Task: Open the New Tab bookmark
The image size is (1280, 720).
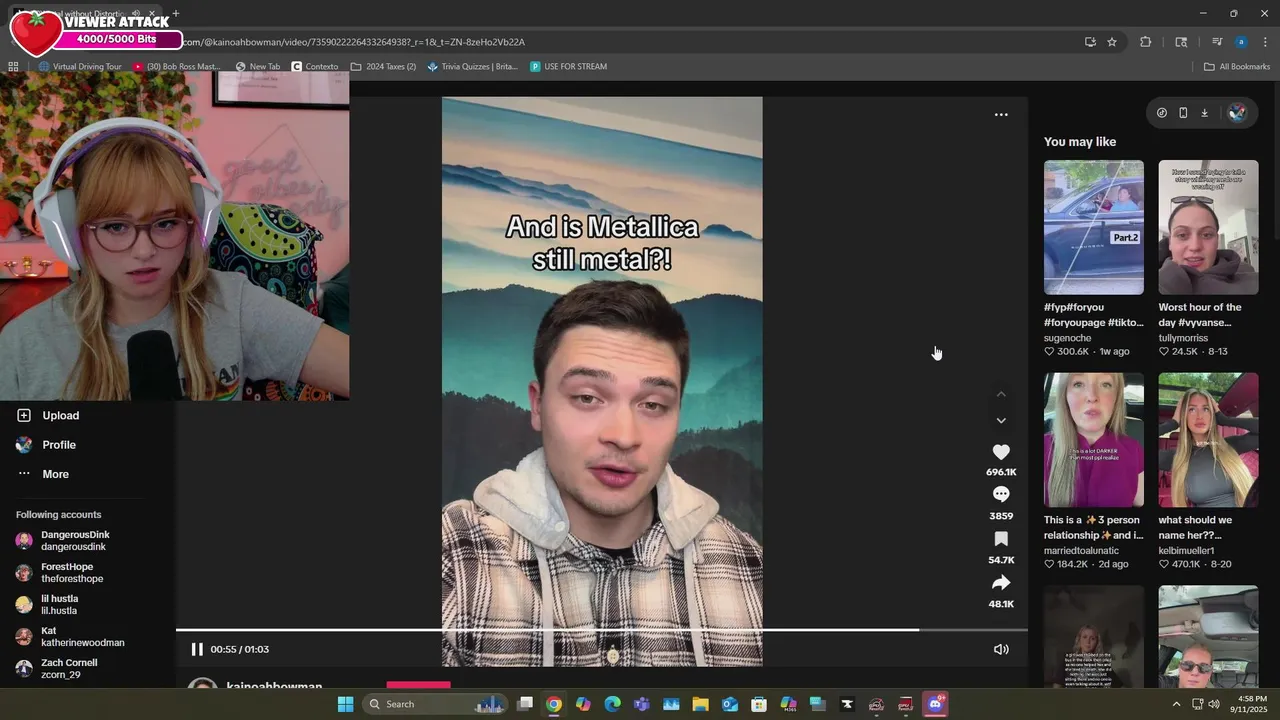Action: coord(258,67)
